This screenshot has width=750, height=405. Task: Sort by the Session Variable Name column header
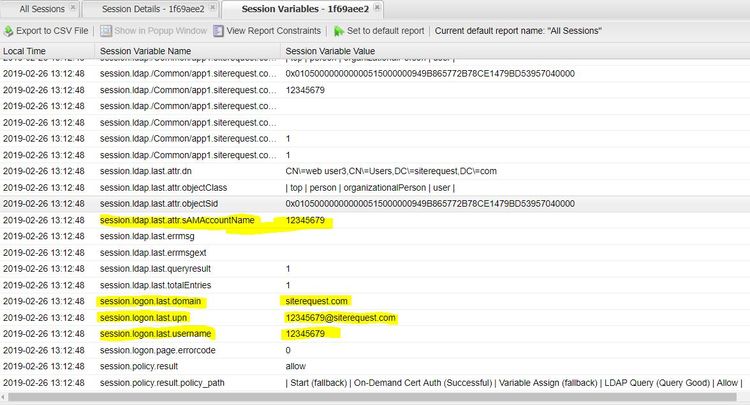(x=188, y=51)
